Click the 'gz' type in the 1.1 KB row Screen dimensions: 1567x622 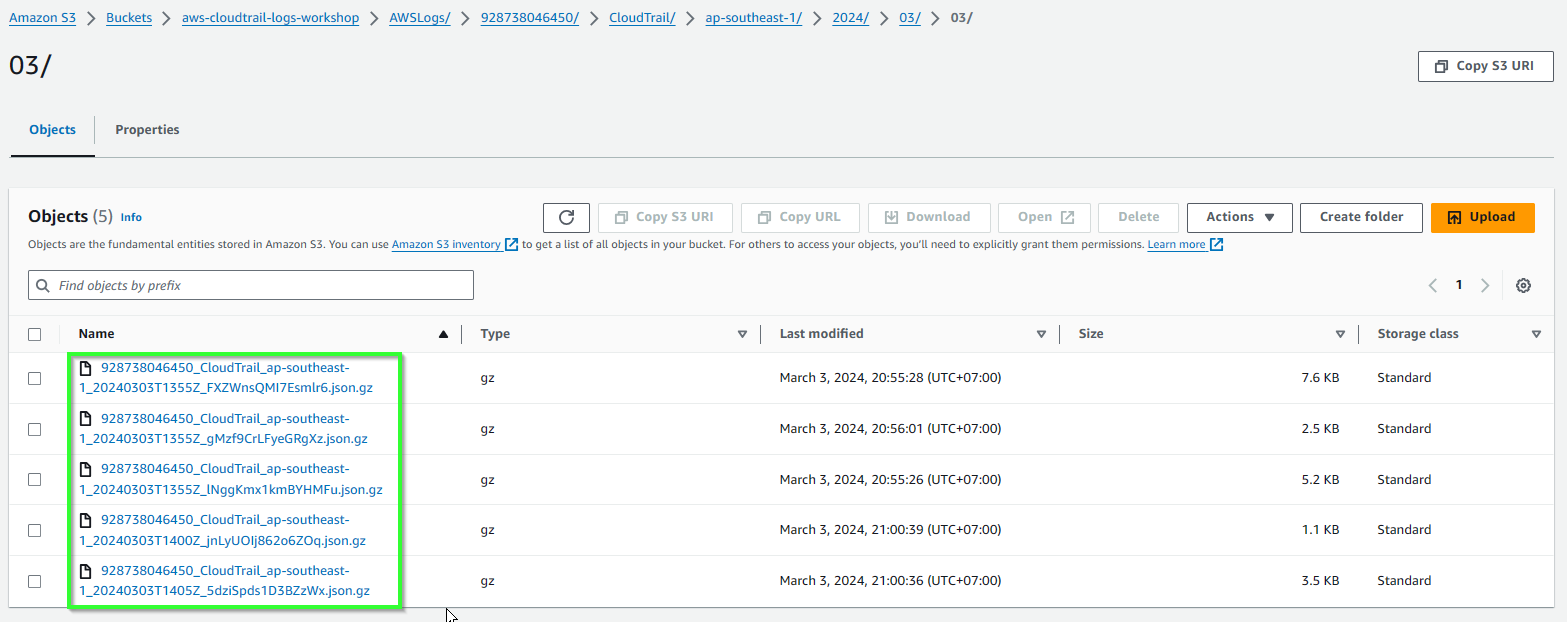click(x=488, y=530)
